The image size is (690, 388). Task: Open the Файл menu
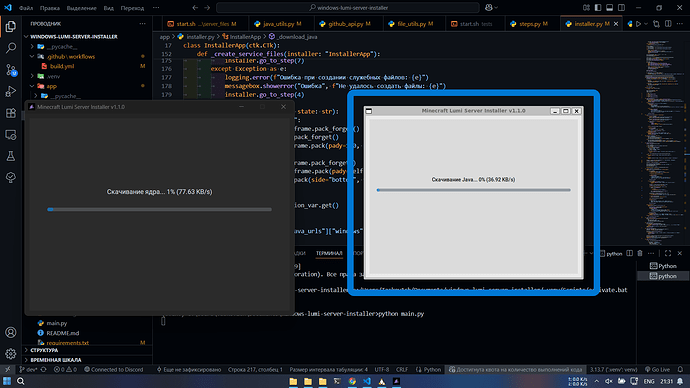[26, 8]
